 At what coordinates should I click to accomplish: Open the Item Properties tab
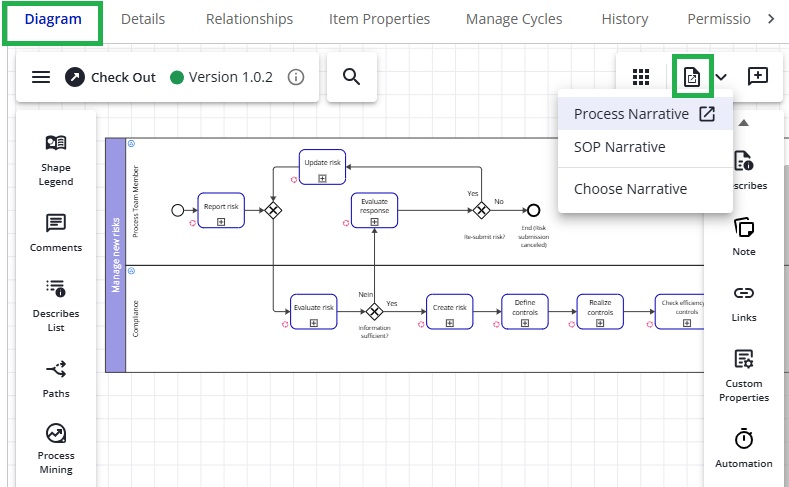[380, 19]
